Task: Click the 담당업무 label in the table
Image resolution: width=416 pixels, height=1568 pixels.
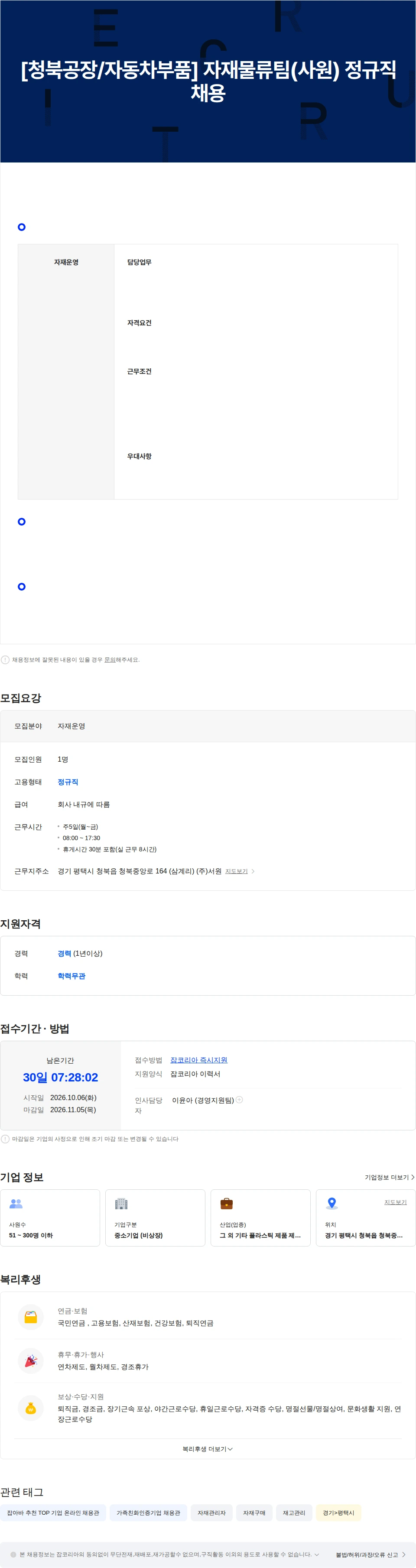Action: [140, 263]
